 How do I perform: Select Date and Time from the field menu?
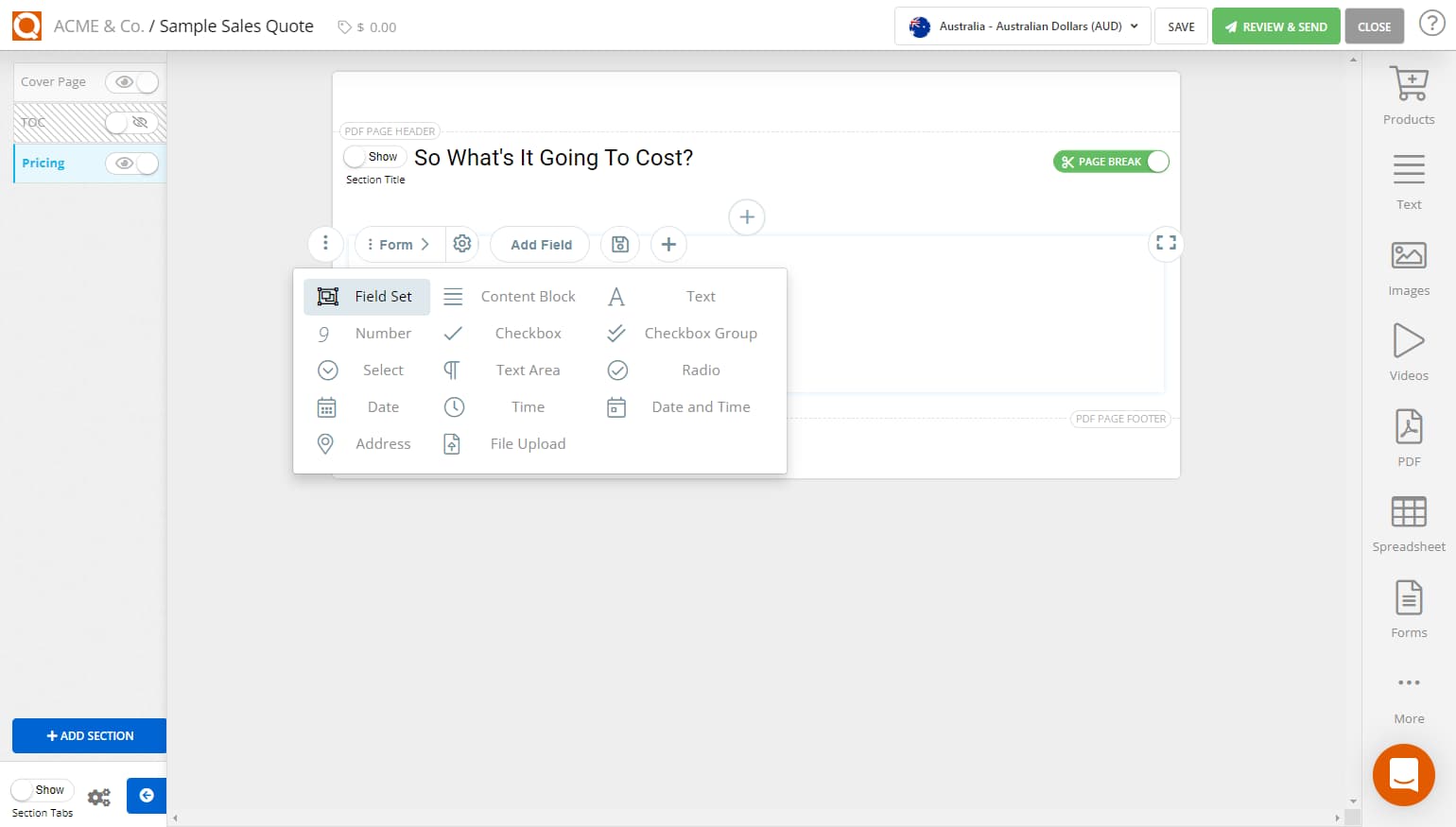[701, 406]
